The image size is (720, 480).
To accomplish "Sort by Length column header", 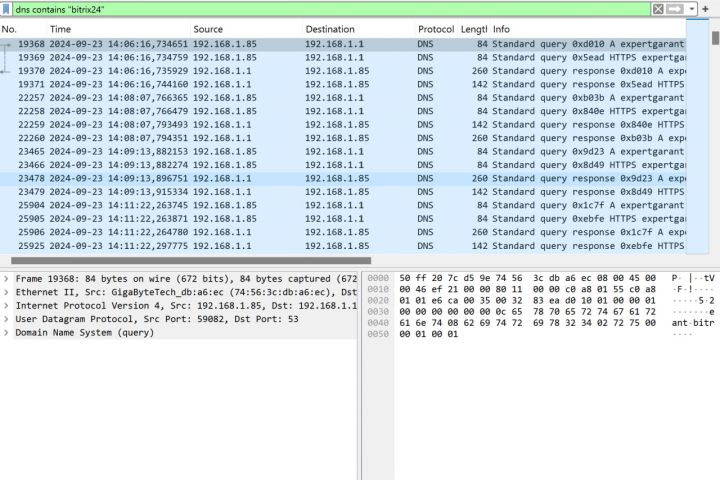I will point(474,29).
